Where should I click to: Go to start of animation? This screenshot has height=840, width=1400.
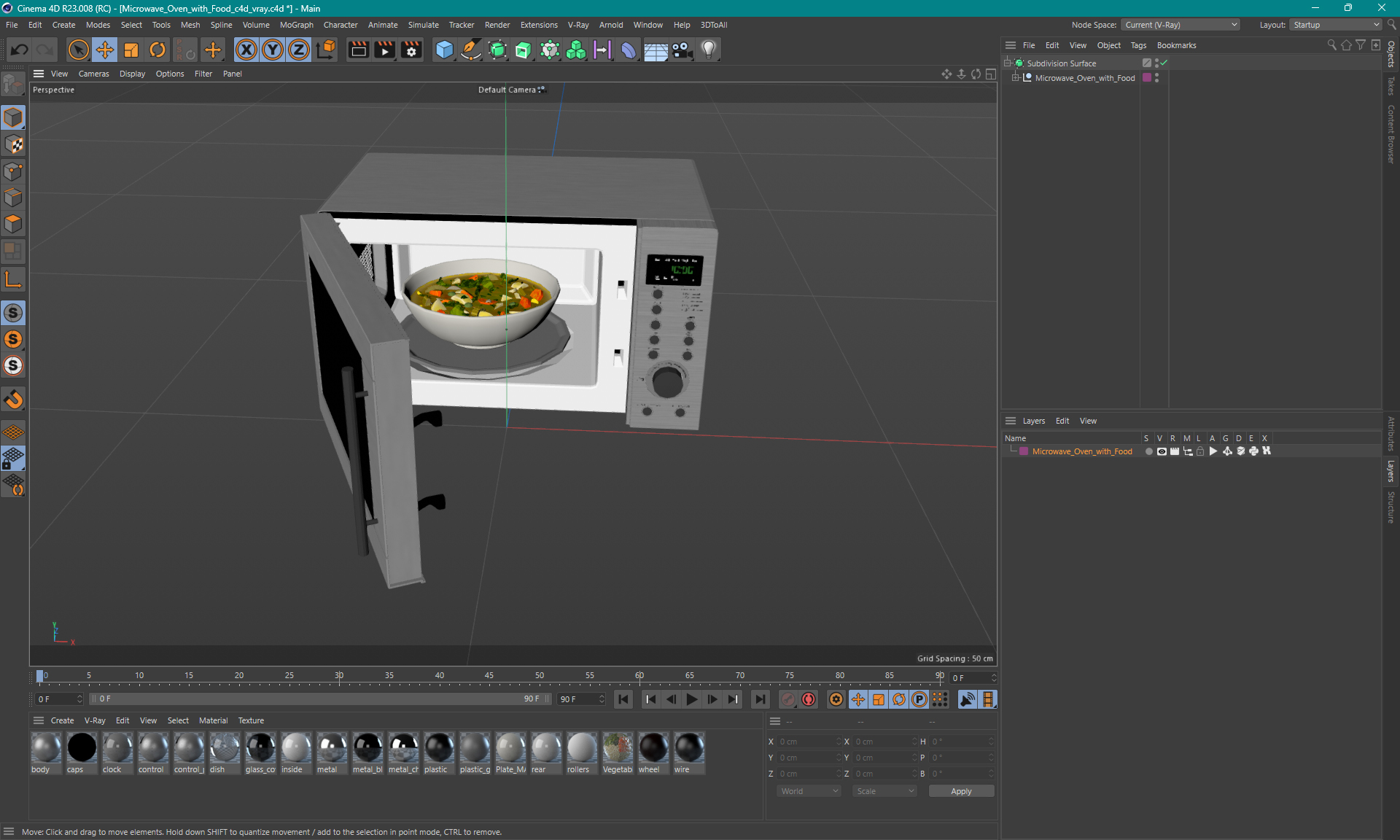tap(623, 699)
